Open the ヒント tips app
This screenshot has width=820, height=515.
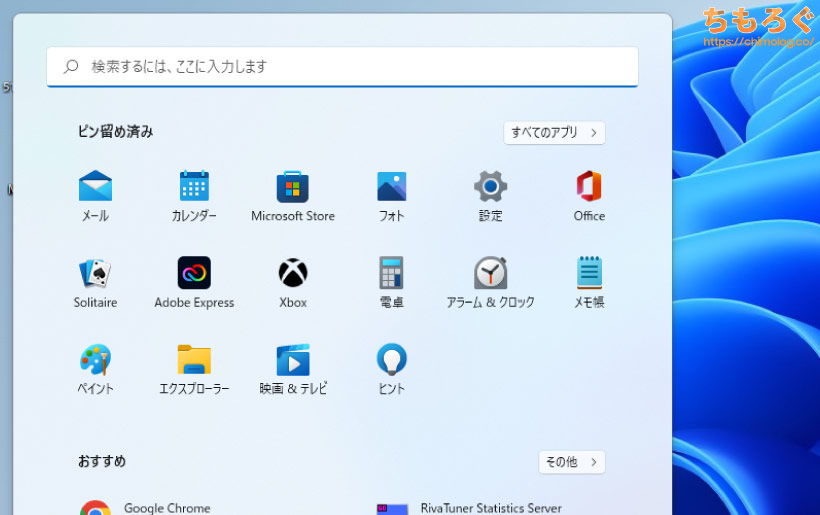392,369
